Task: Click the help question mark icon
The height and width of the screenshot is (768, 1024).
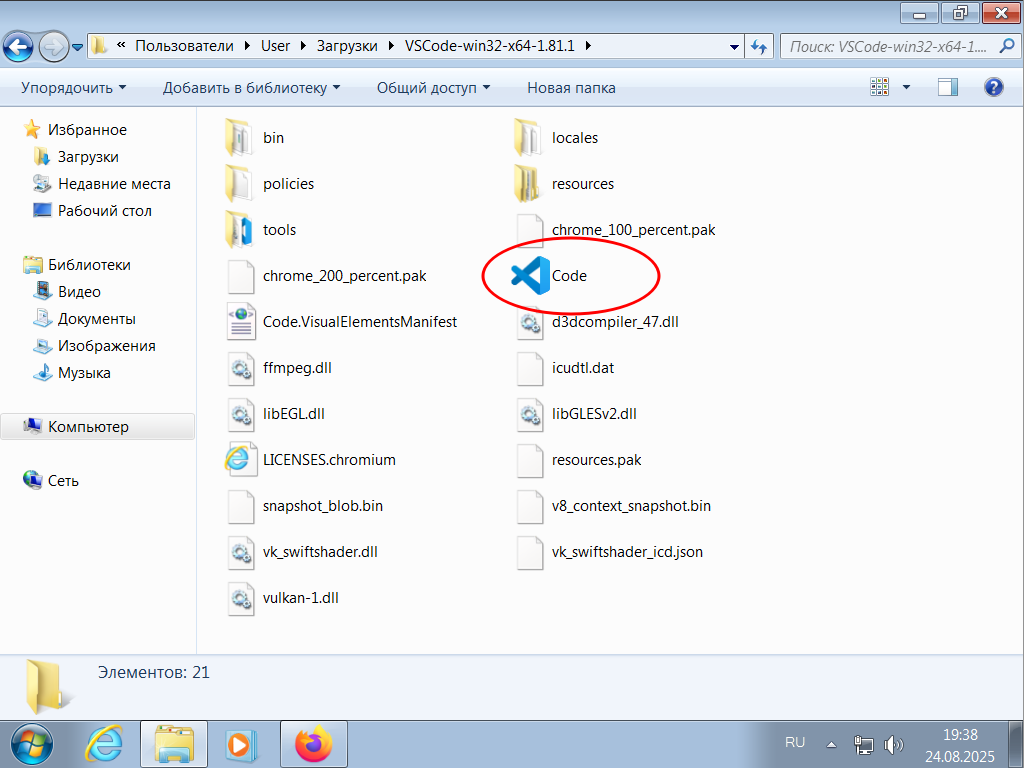Action: point(993,88)
